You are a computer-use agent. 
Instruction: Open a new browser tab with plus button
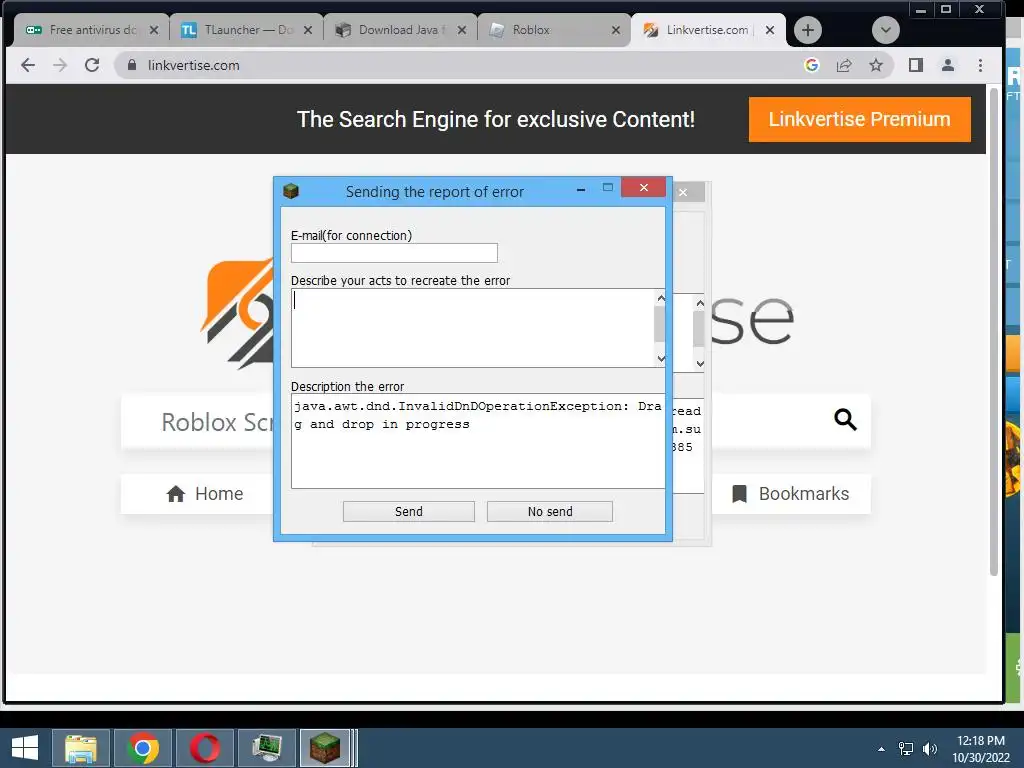pyautogui.click(x=808, y=30)
